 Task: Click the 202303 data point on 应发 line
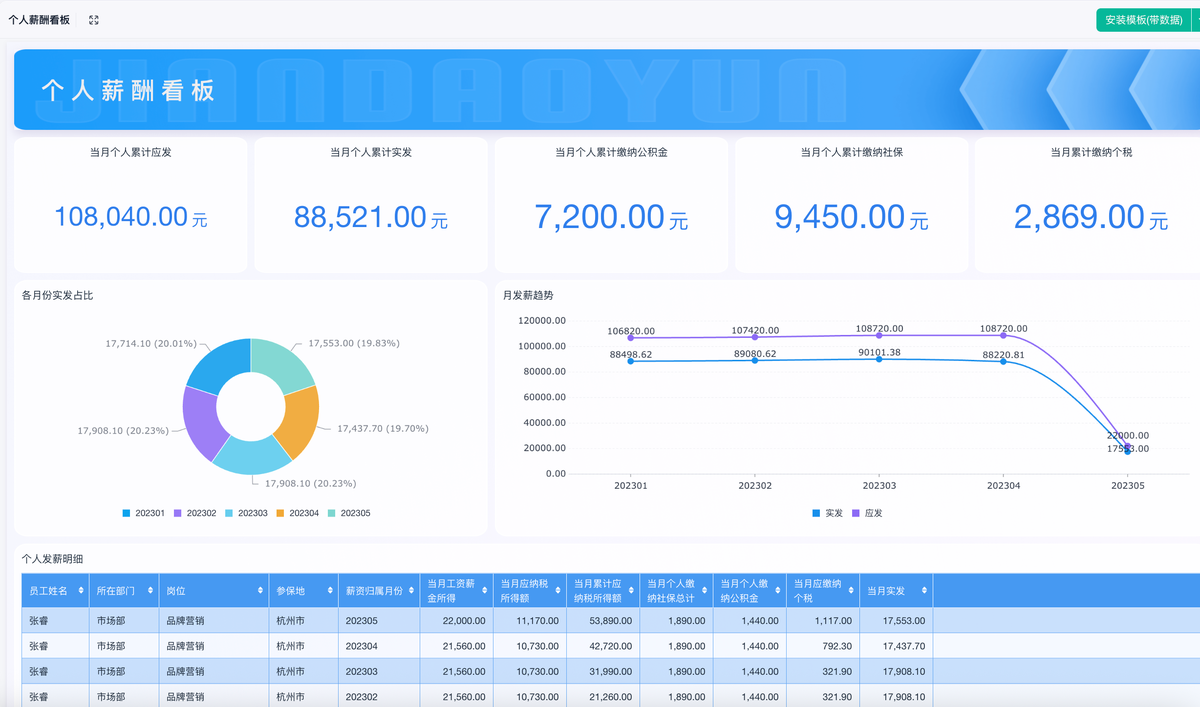click(879, 335)
